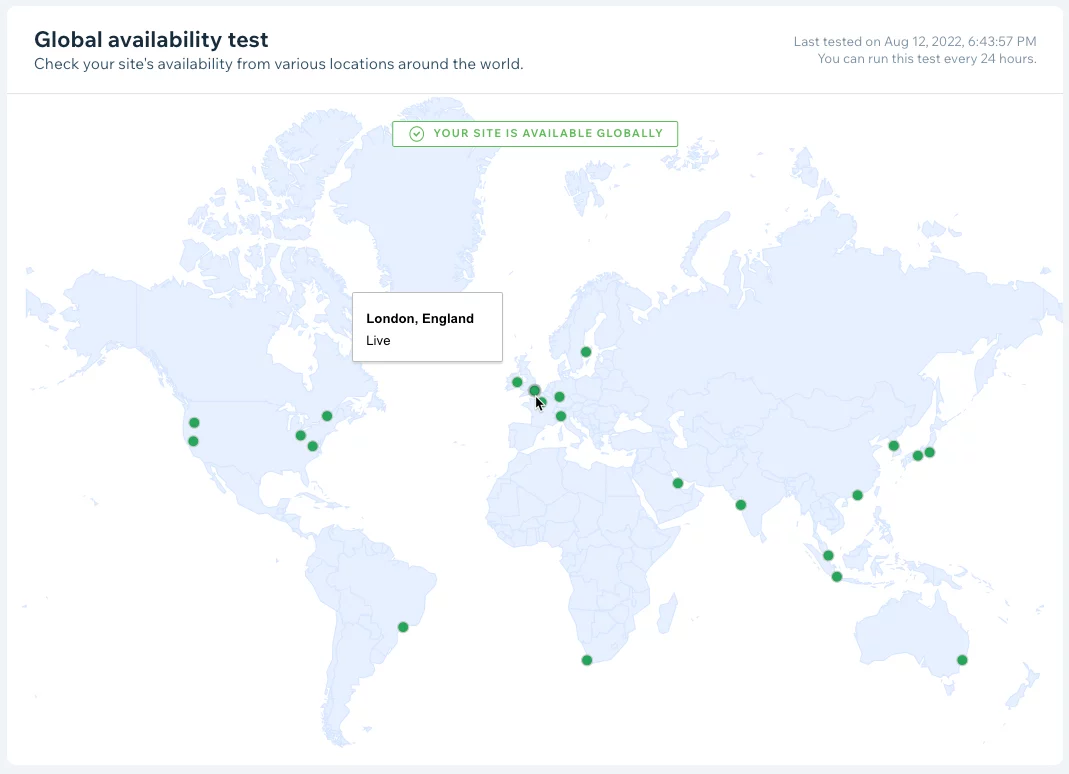
Task: Select the northern US West Coast marker
Action: tap(194, 423)
